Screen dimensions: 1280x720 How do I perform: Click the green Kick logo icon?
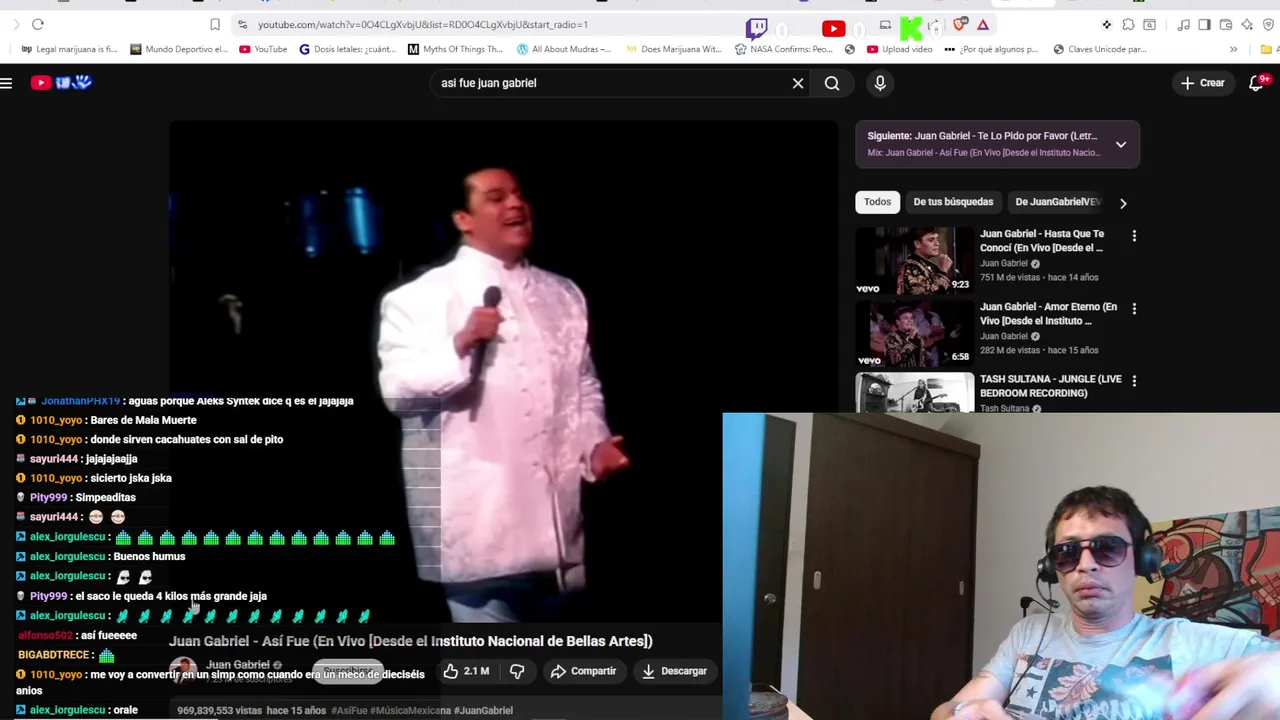(911, 28)
